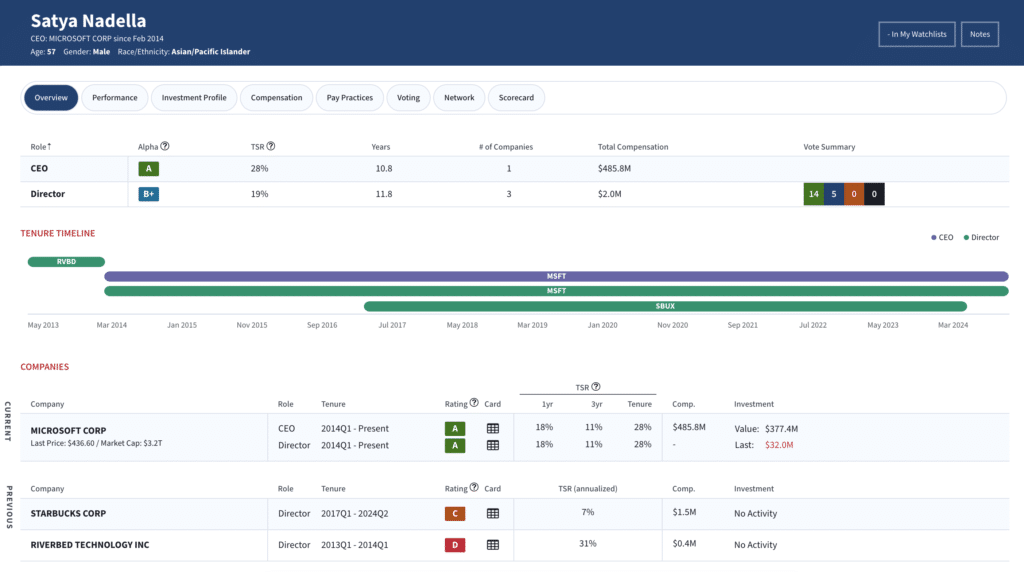Open Rating help icon in previous companies
The image size is (1024, 572).
pos(474,487)
